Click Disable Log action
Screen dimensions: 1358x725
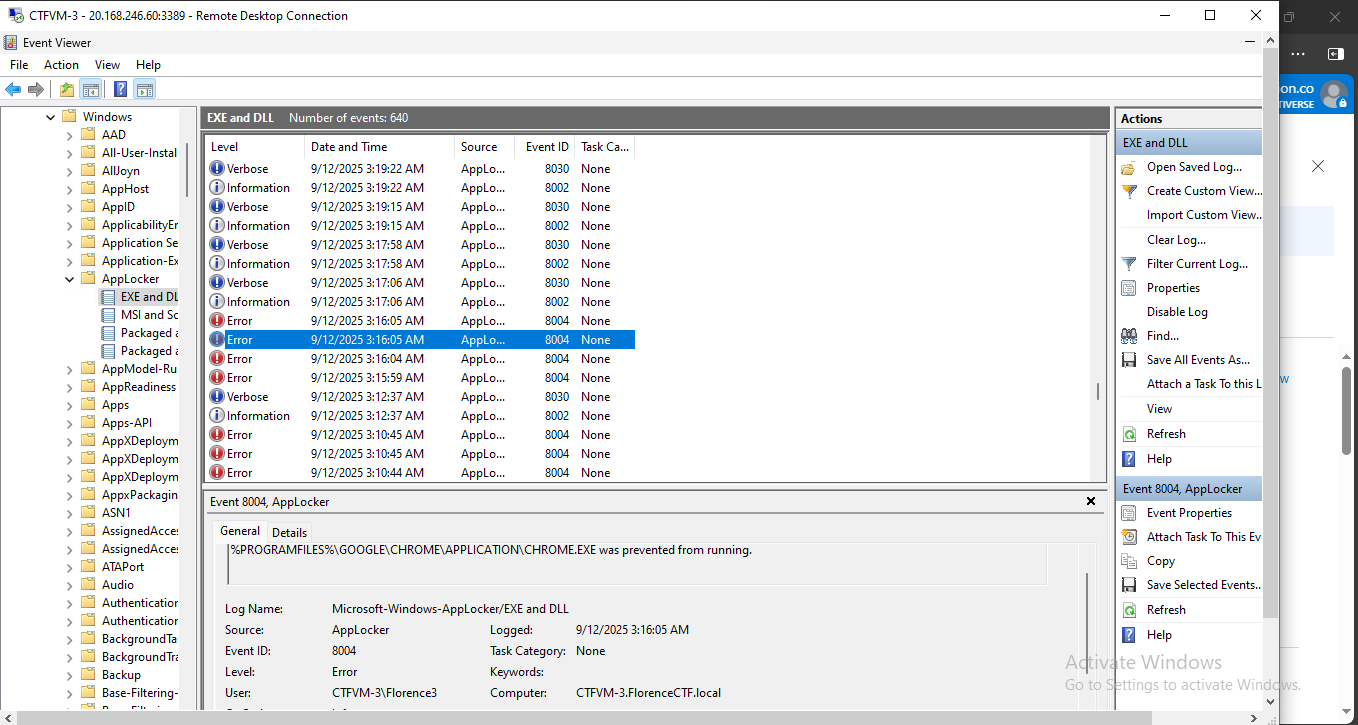click(x=1177, y=312)
